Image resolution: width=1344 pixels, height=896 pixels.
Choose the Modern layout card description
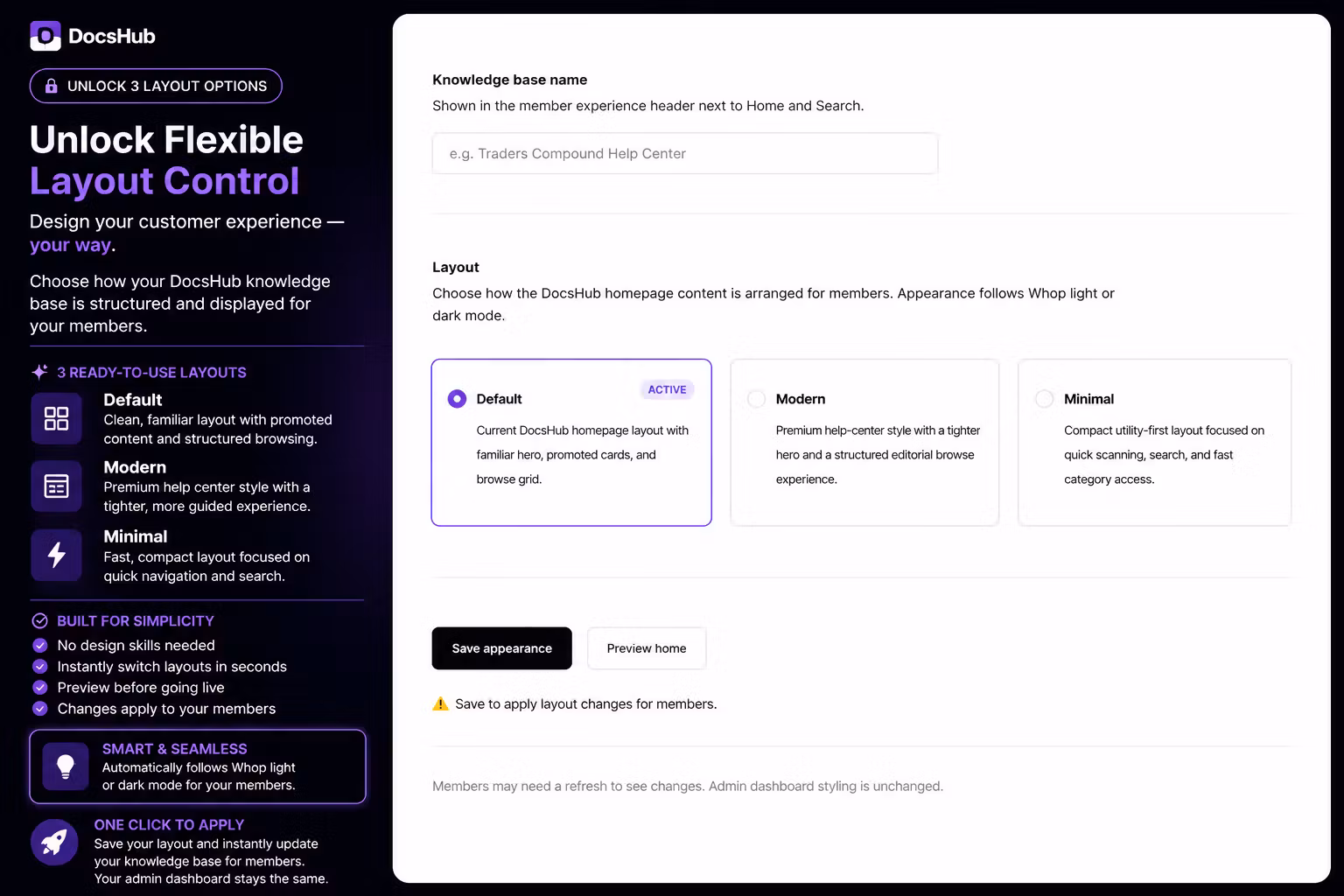pyautogui.click(x=878, y=455)
